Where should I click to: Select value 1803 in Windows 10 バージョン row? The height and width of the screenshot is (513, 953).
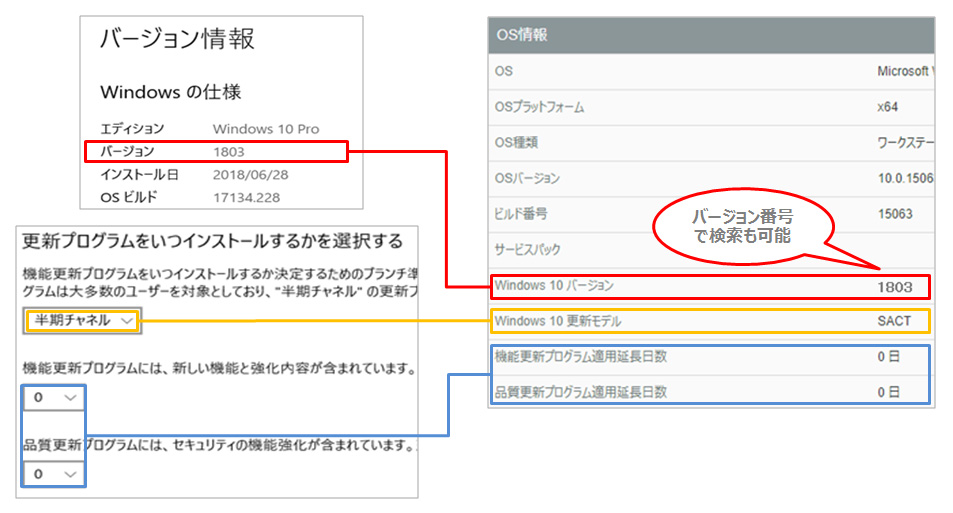pos(895,287)
